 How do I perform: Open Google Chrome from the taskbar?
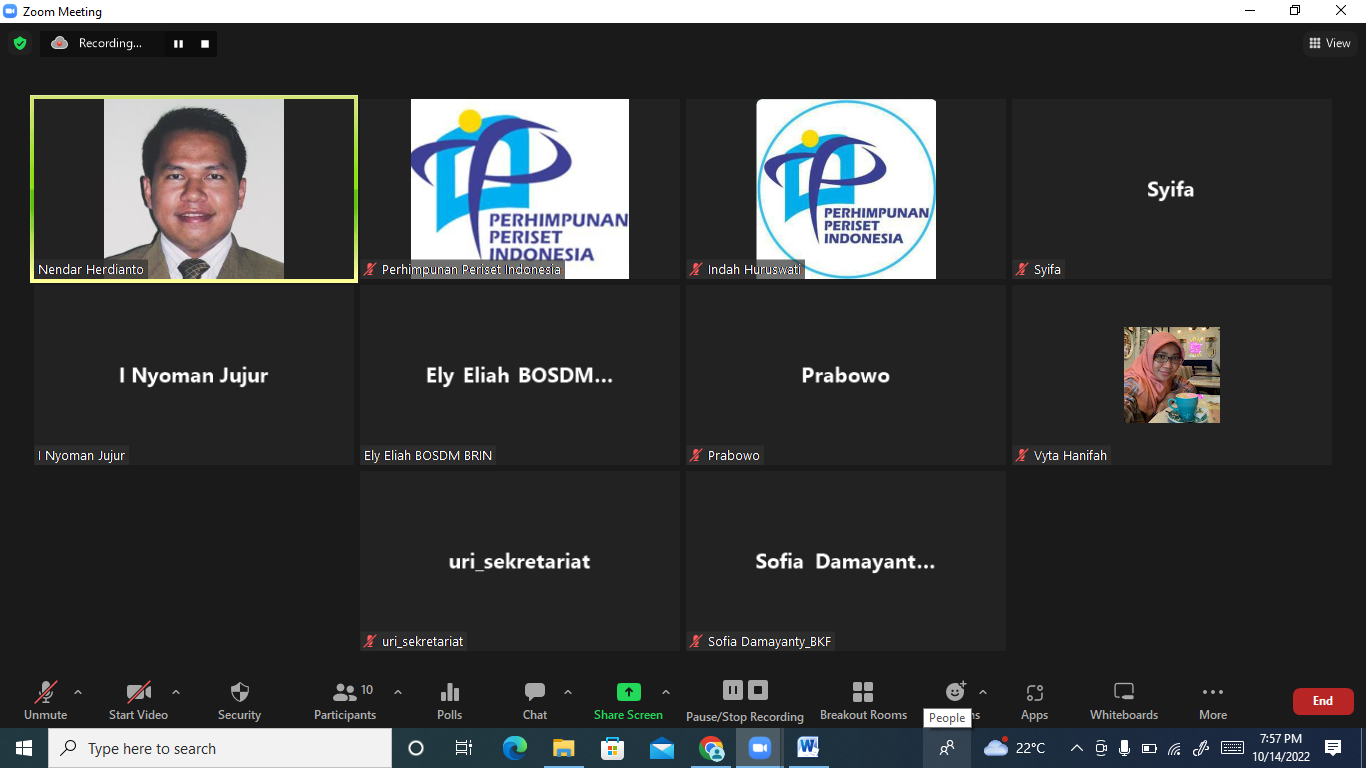click(711, 748)
